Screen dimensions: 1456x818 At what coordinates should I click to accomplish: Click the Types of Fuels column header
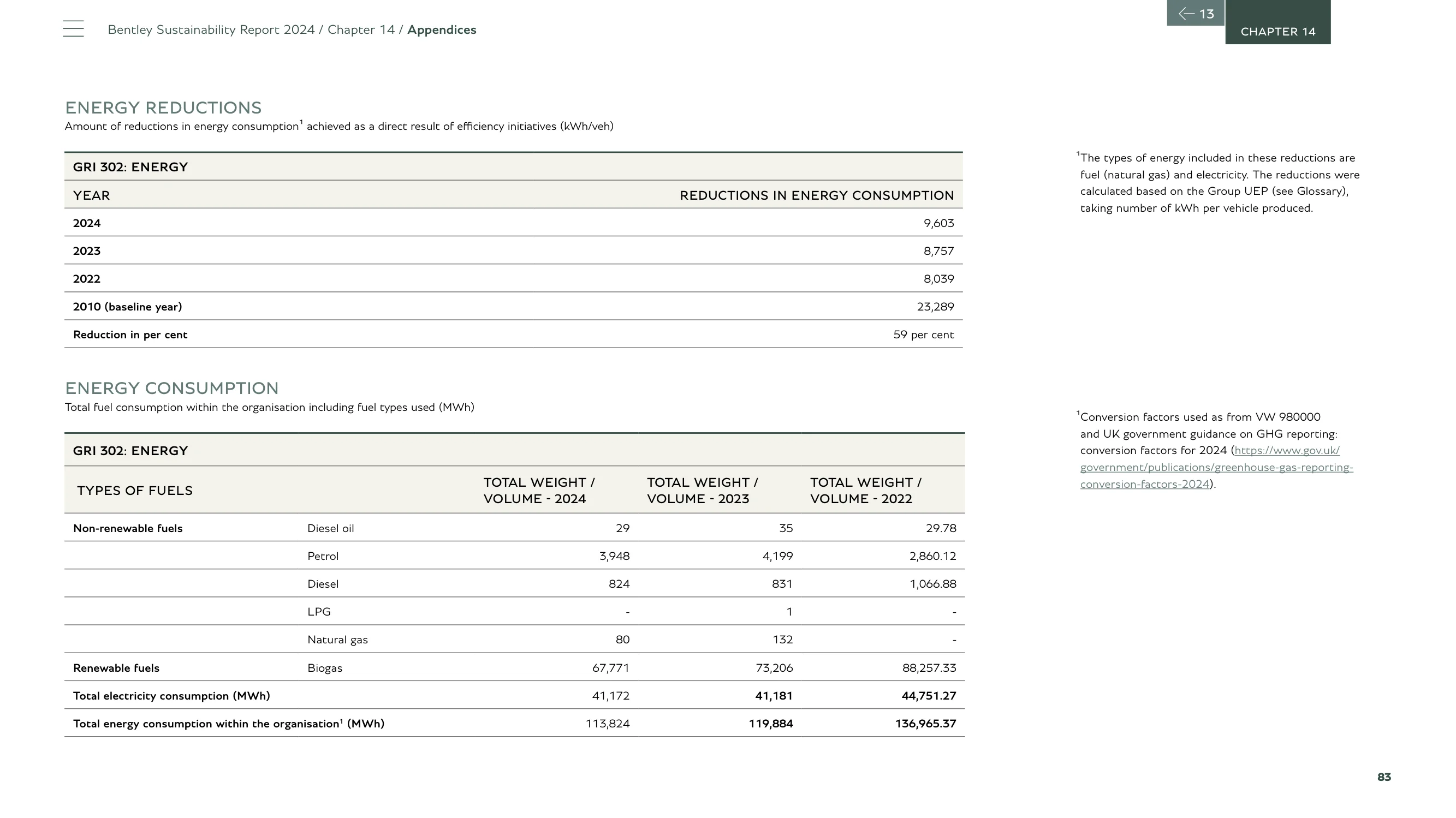point(134,491)
